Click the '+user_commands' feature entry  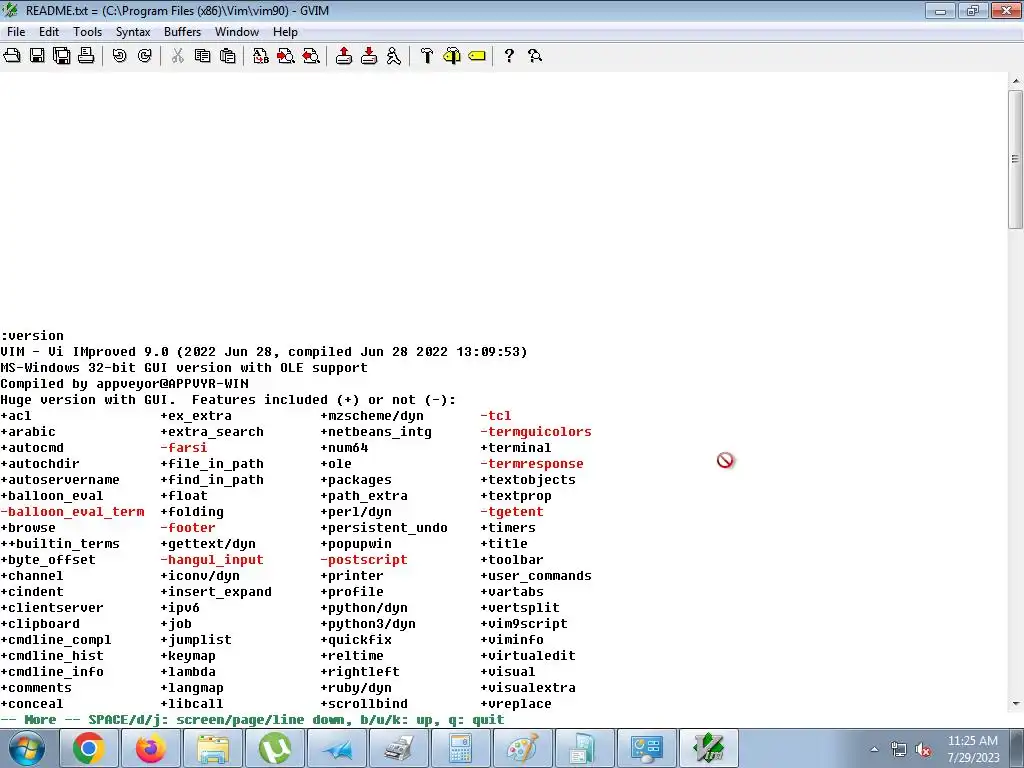click(536, 576)
